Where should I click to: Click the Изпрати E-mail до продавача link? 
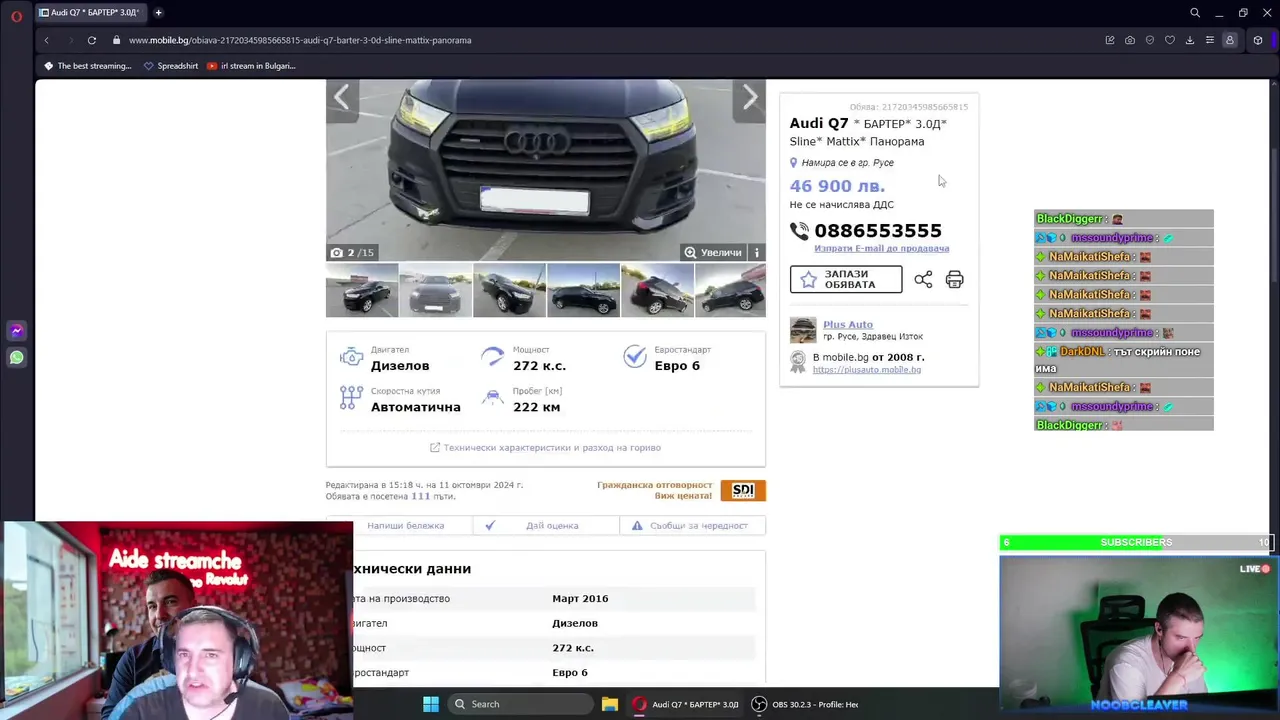tap(881, 248)
